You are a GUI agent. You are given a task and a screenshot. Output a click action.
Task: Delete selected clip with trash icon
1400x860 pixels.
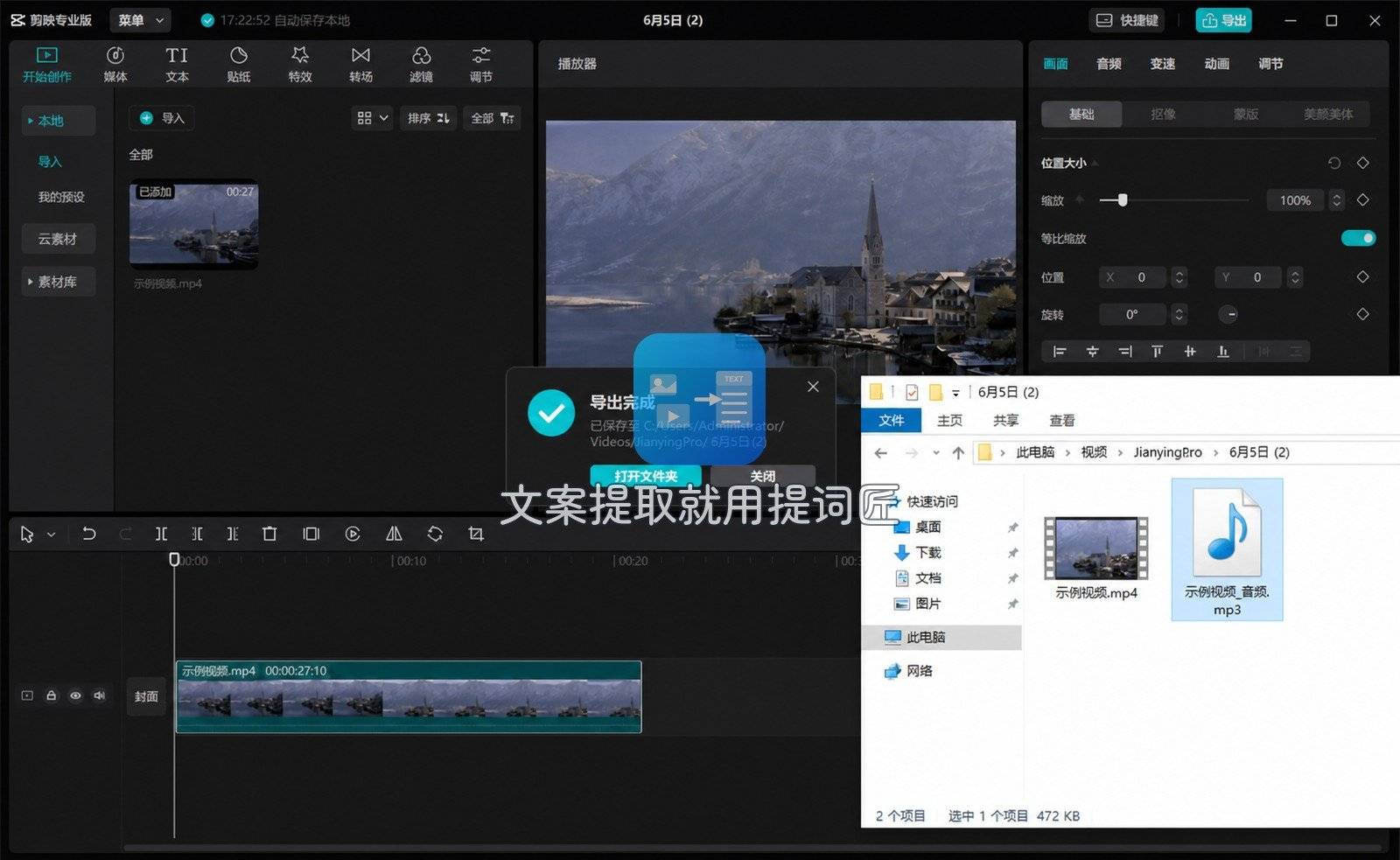click(x=269, y=534)
